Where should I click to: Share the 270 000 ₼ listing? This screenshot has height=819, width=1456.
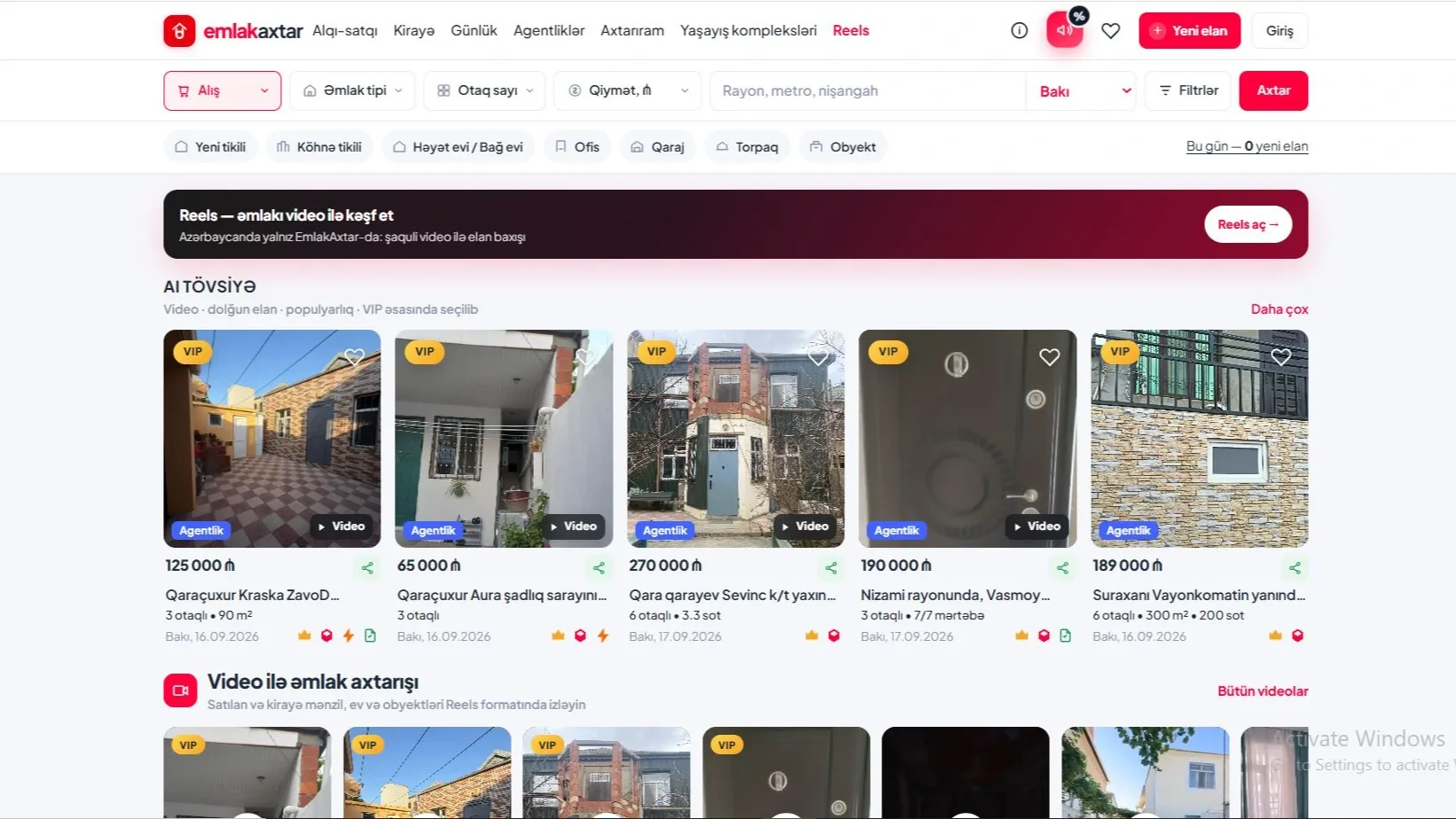tap(831, 568)
